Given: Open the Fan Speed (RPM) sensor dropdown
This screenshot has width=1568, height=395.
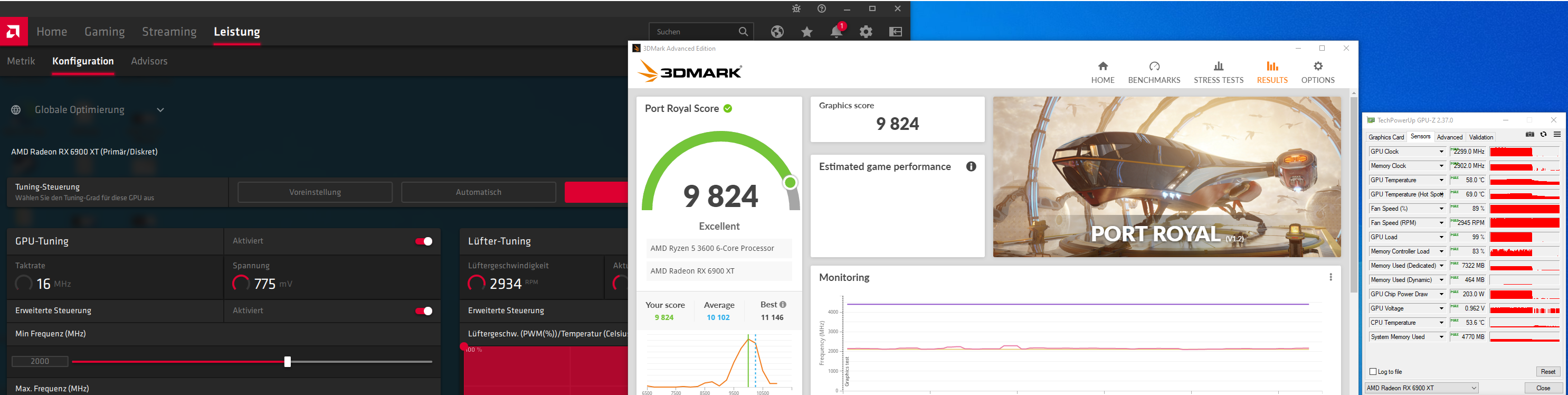Looking at the screenshot, I should pyautogui.click(x=1441, y=223).
